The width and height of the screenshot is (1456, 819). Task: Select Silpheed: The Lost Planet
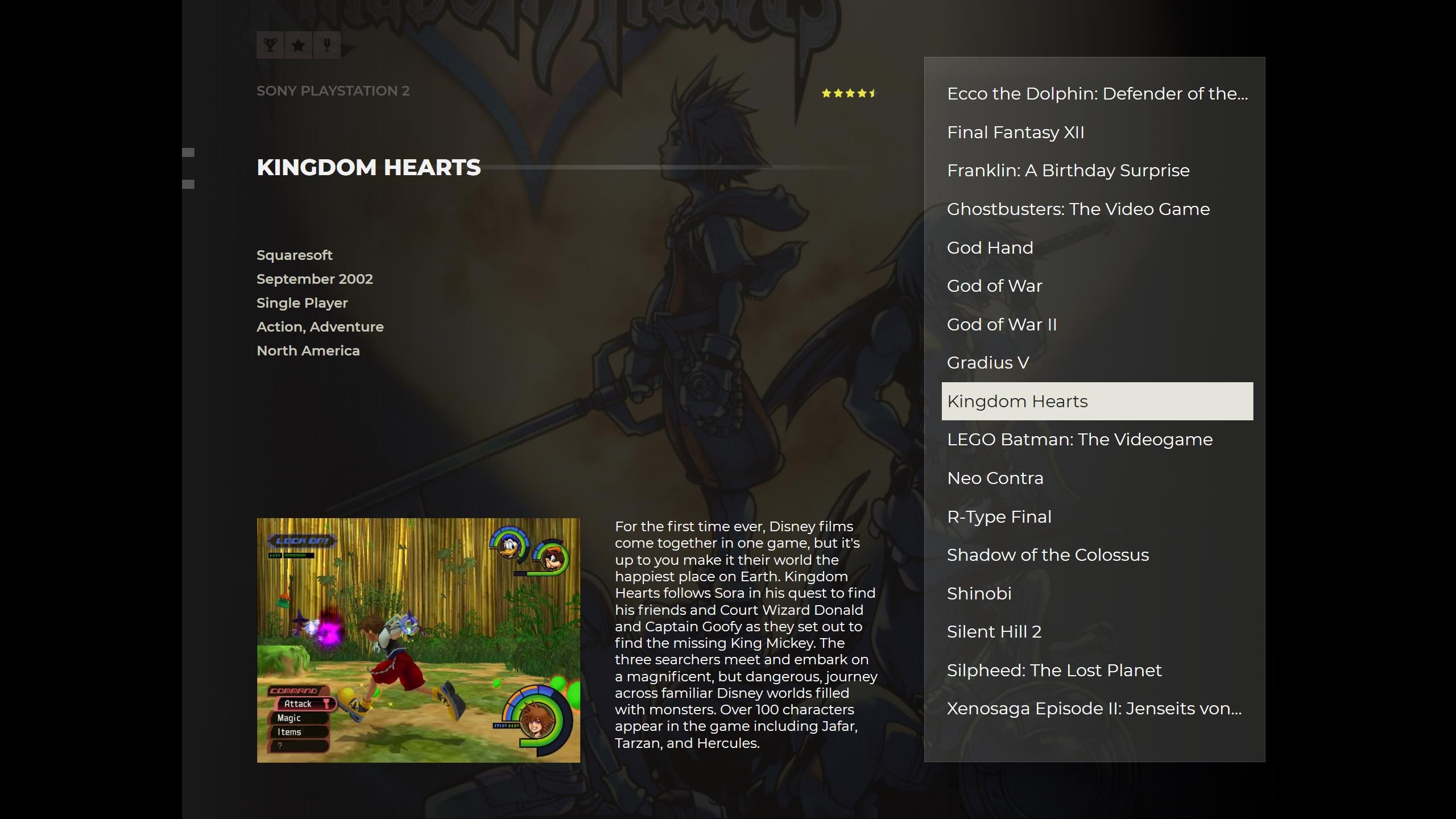point(1097,671)
